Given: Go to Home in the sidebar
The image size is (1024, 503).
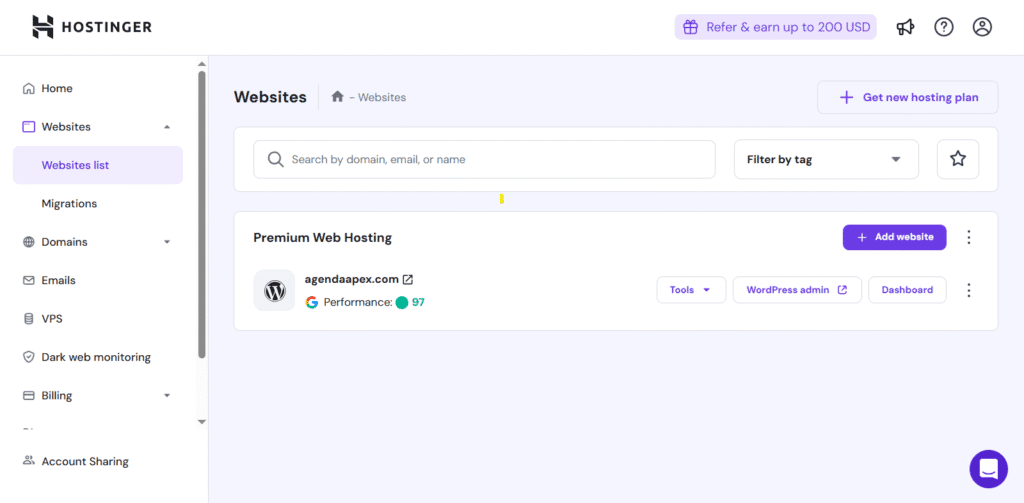Looking at the screenshot, I should coord(57,88).
